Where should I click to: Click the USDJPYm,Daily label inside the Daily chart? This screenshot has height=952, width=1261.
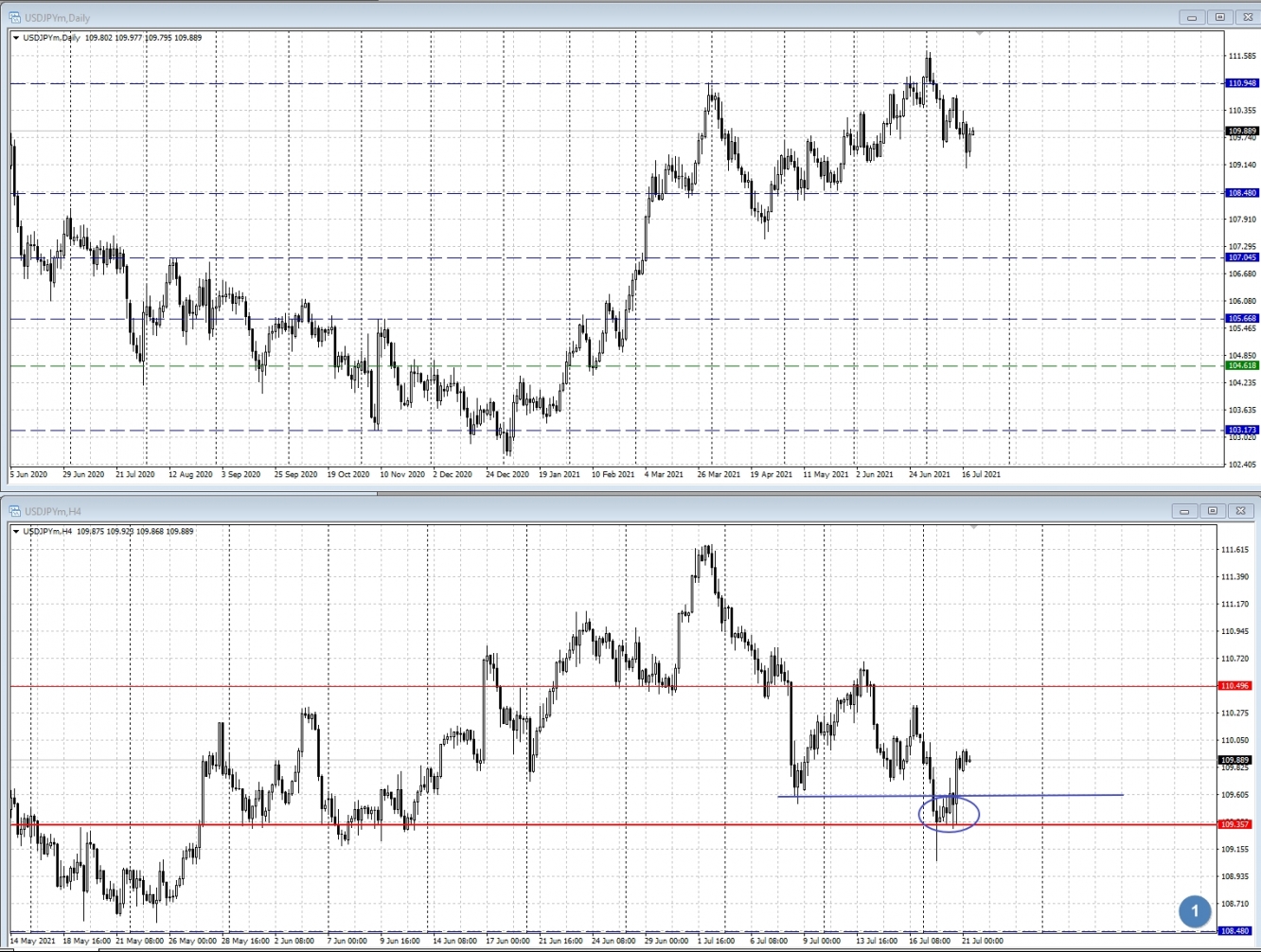tap(51, 38)
